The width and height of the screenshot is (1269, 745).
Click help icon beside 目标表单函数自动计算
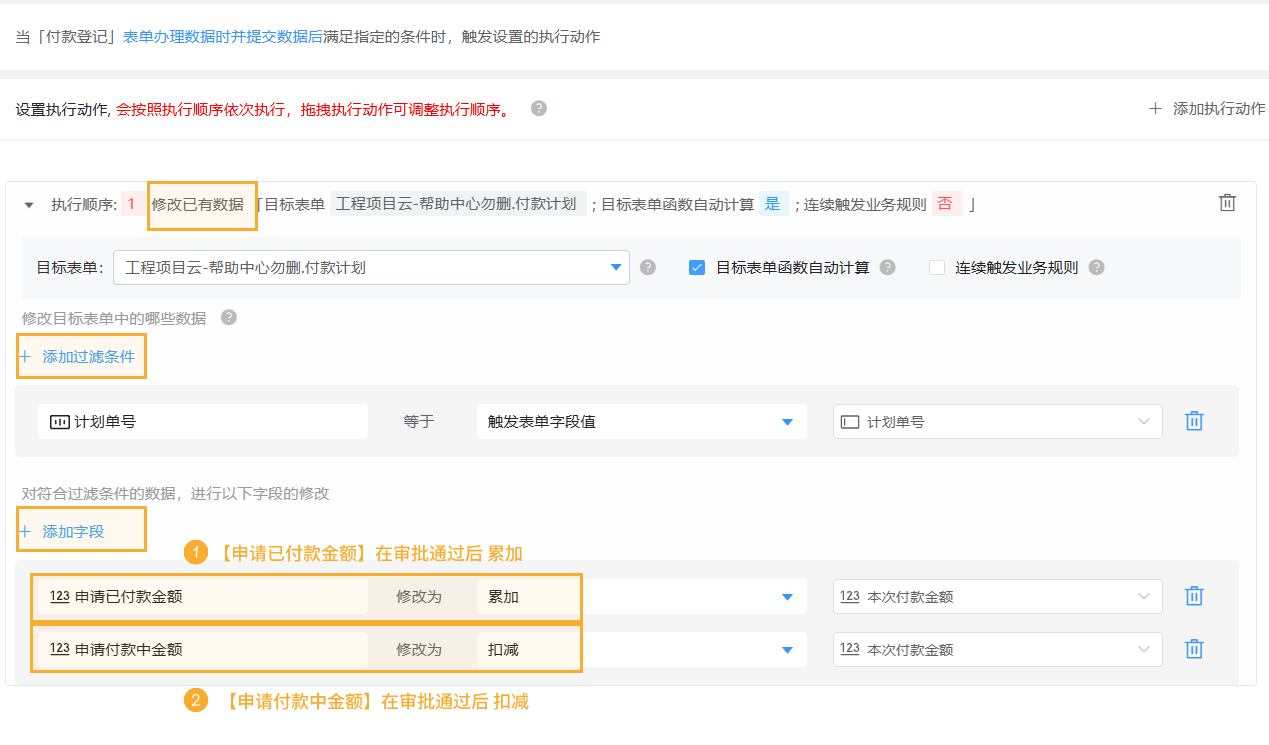pyautogui.click(x=887, y=268)
